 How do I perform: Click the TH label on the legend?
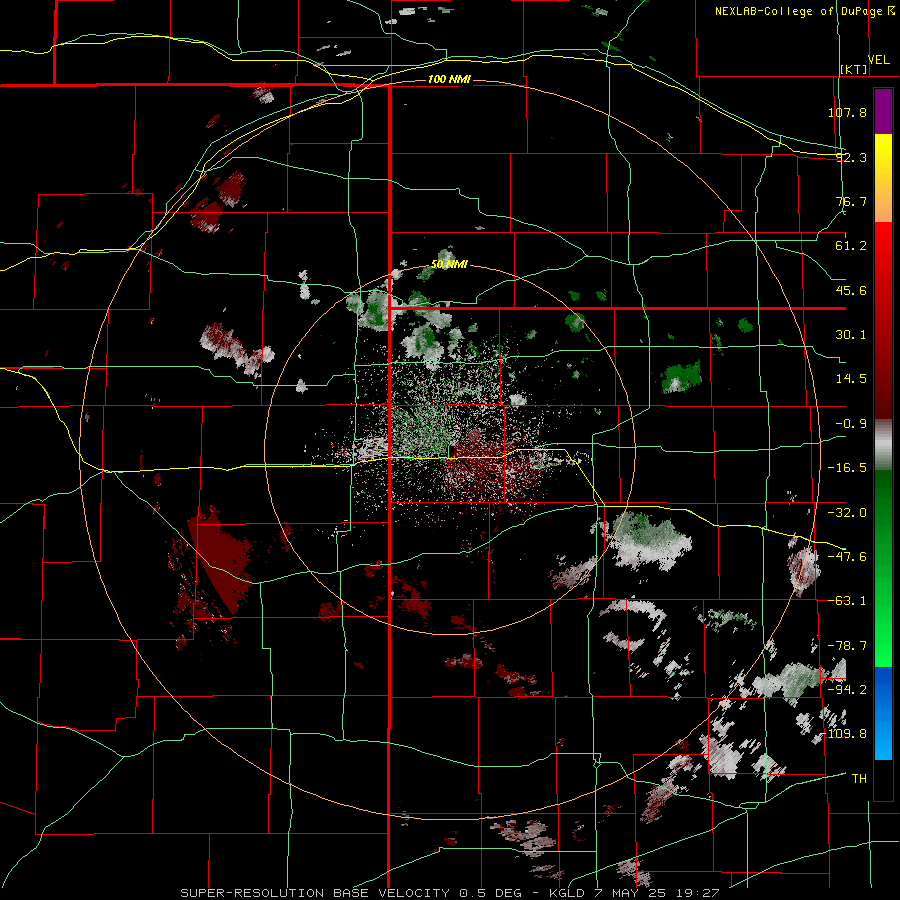click(x=859, y=778)
